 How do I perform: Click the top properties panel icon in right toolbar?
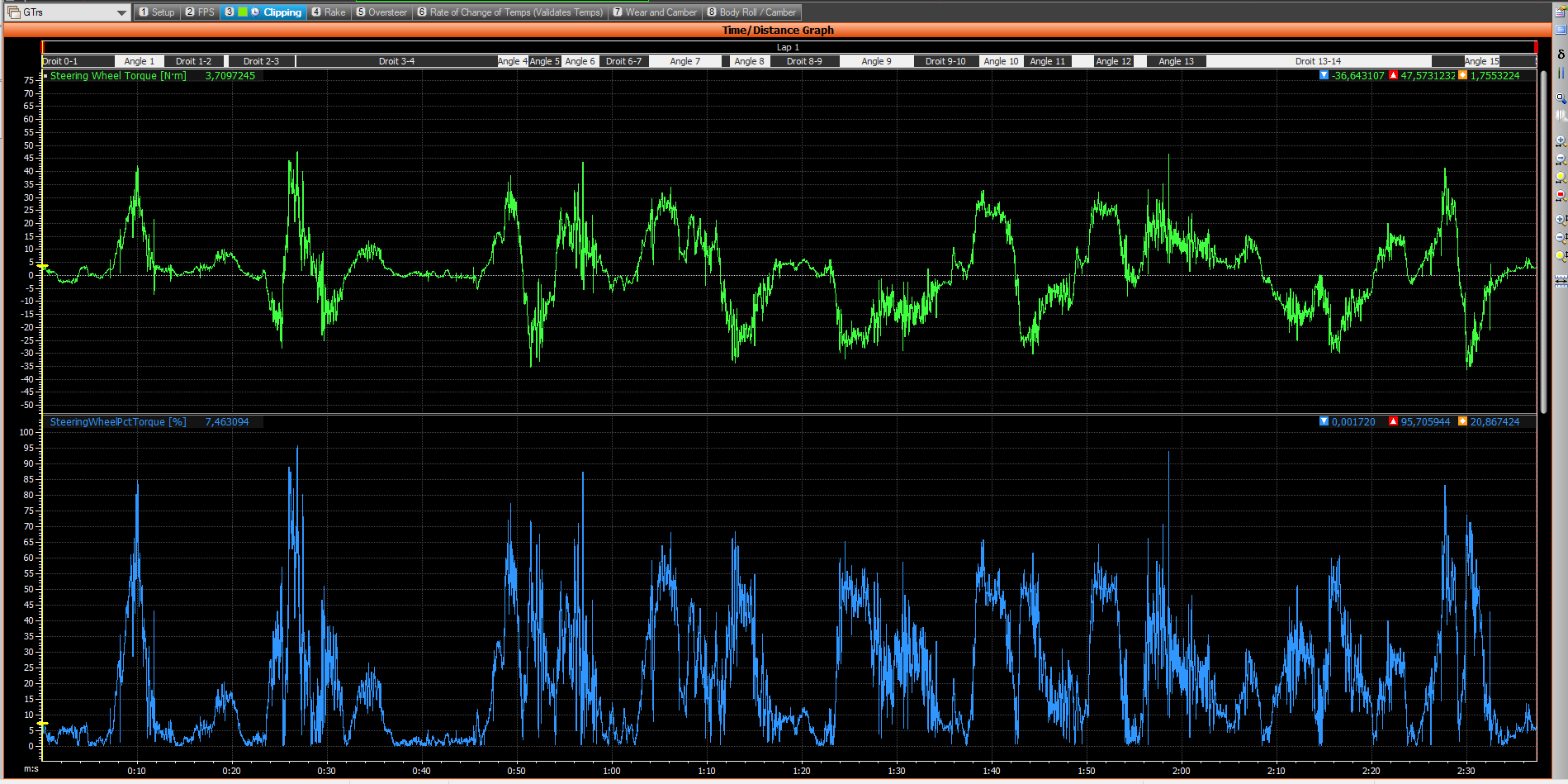point(1561,11)
